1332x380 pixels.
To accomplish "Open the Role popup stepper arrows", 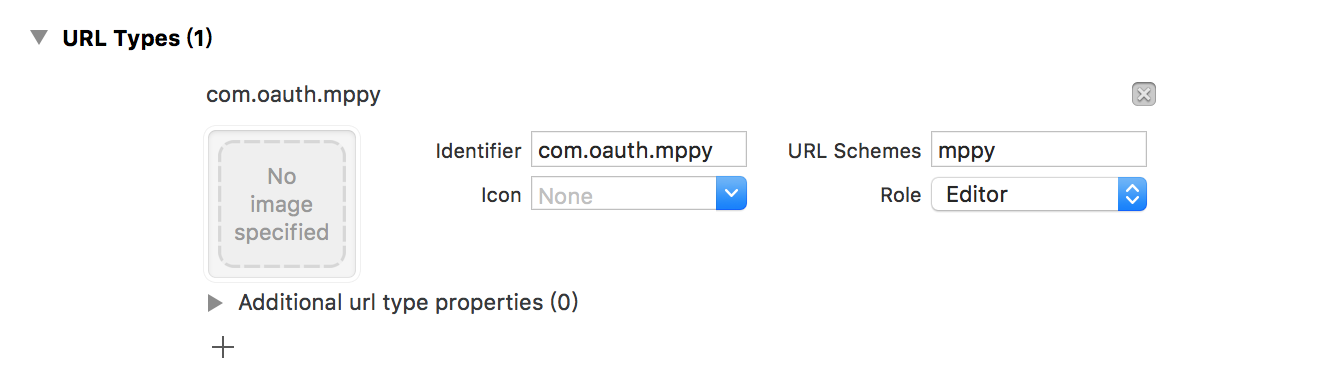I will tap(1132, 194).
